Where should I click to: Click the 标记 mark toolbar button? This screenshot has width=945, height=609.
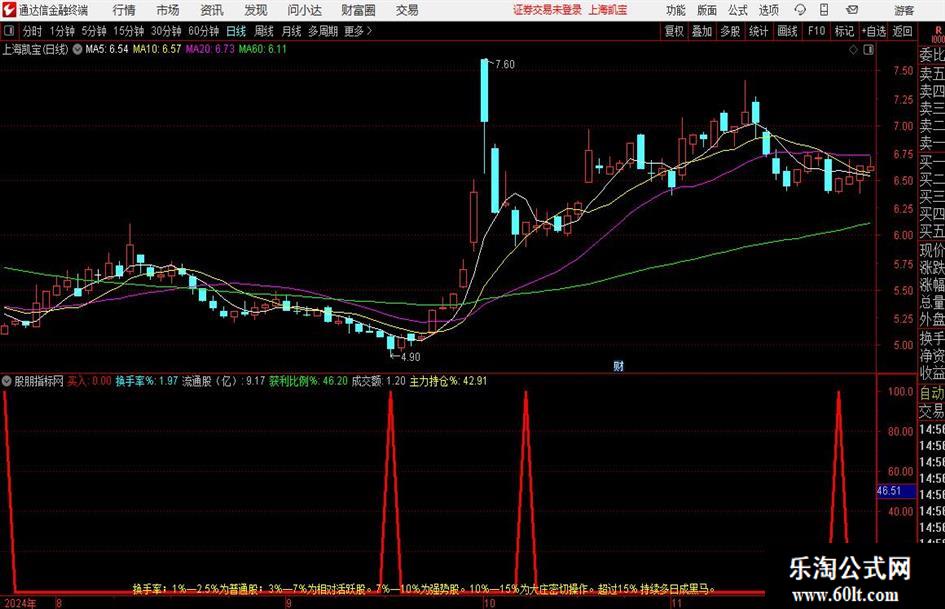pyautogui.click(x=844, y=31)
